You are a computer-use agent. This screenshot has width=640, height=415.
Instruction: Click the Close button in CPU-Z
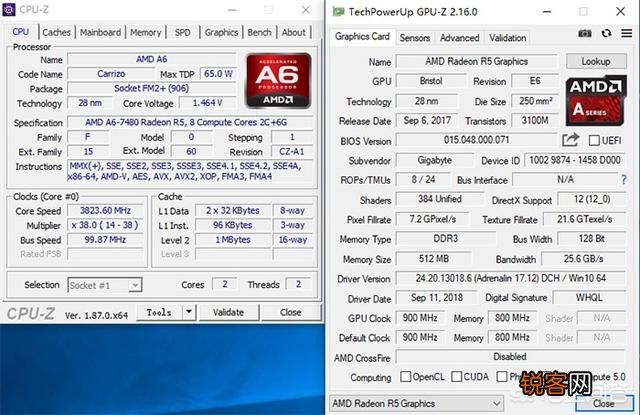pos(291,312)
